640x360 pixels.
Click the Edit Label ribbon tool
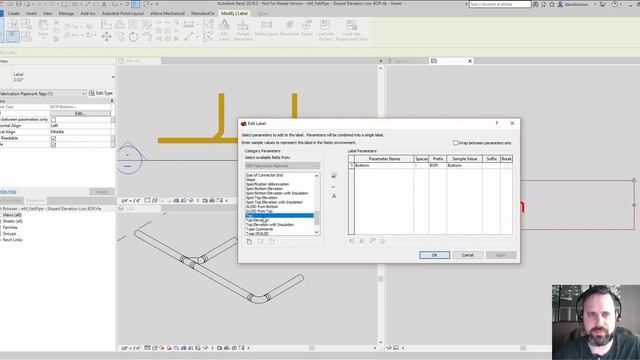(x=224, y=30)
